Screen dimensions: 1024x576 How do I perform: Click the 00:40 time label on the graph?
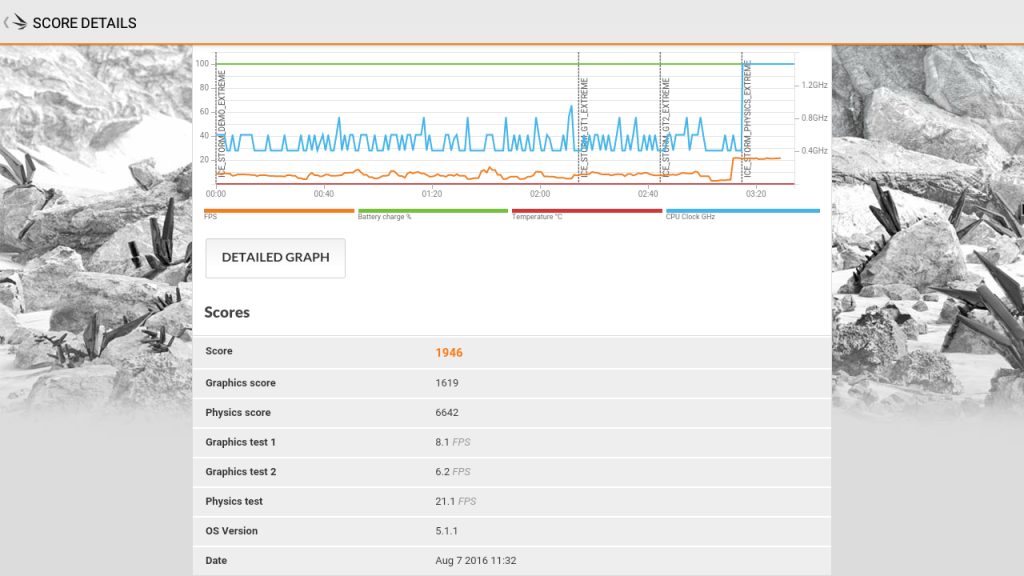(323, 194)
